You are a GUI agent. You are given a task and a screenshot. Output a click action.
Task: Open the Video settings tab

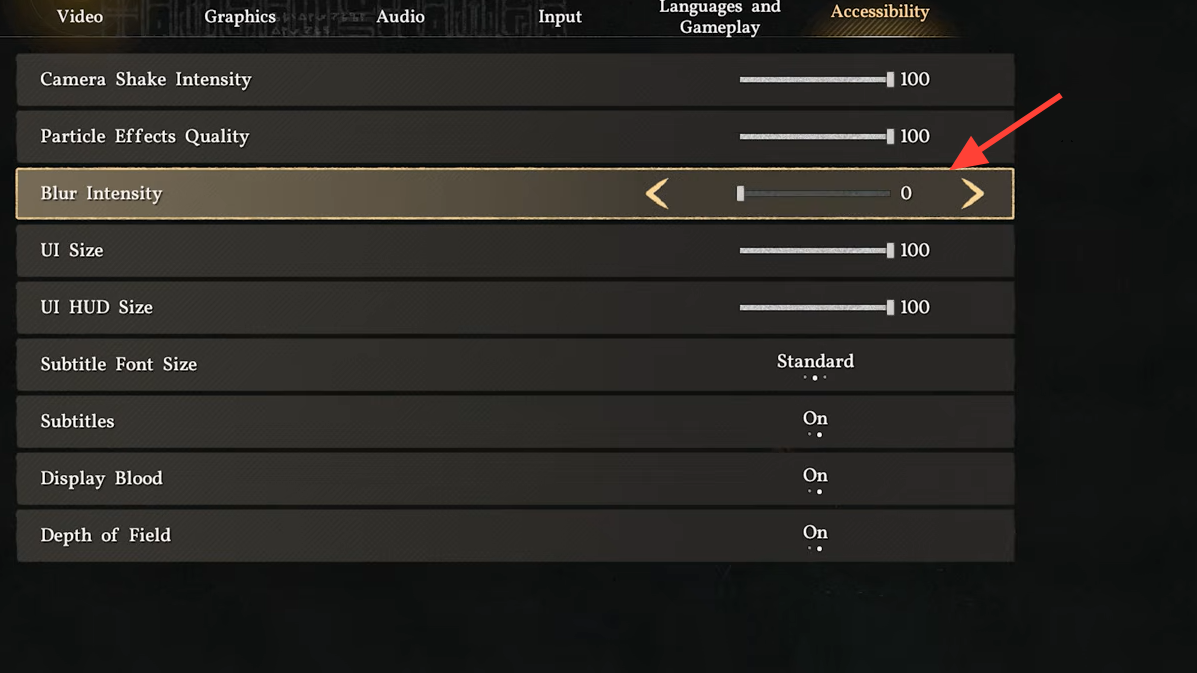tap(80, 17)
